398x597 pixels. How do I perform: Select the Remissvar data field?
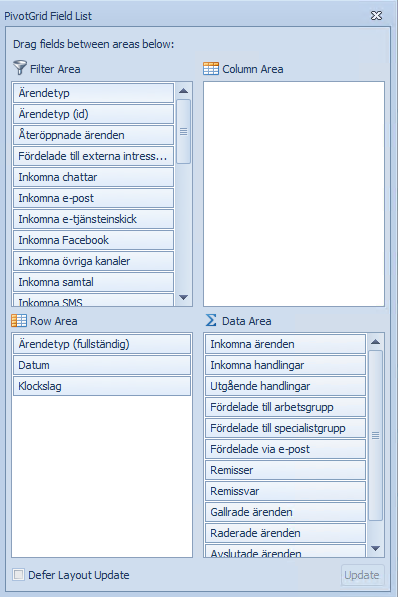pos(285,491)
